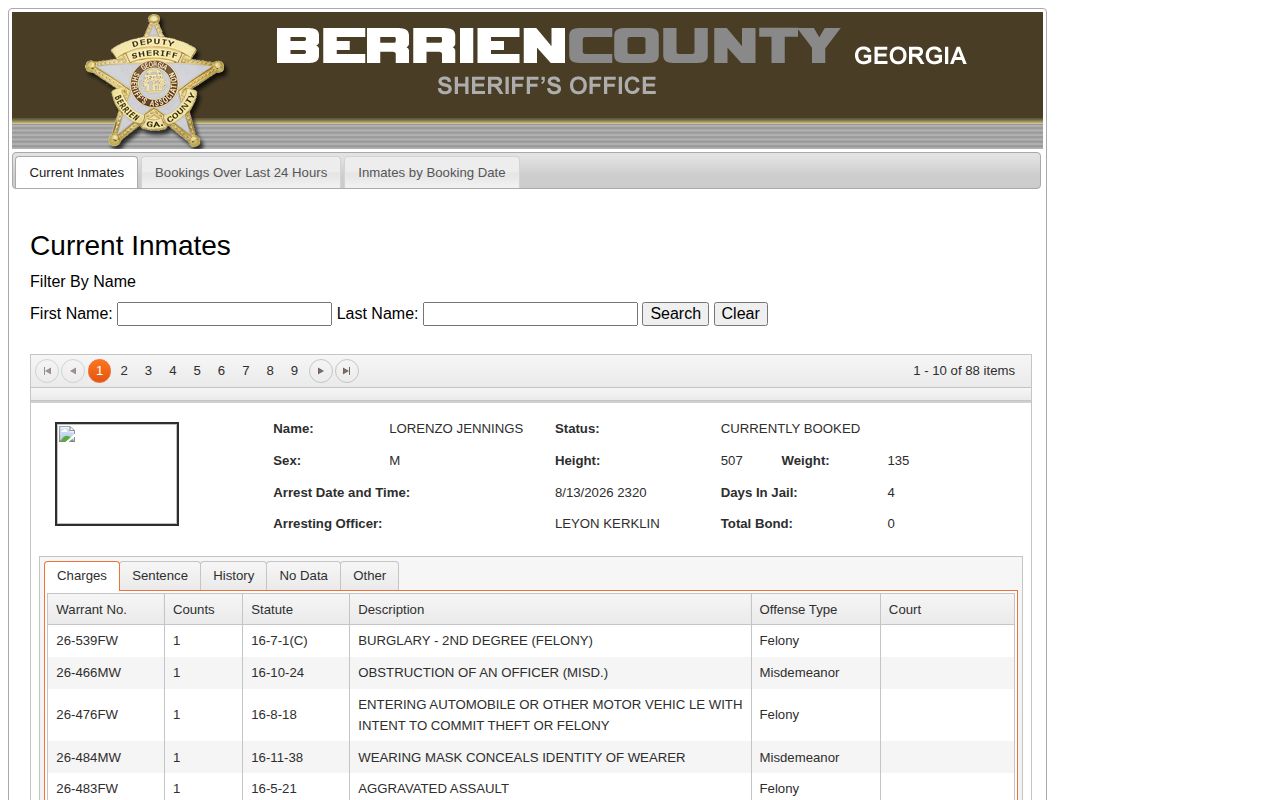Open the inmate History tab
The width and height of the screenshot is (1280, 800).
tap(234, 576)
